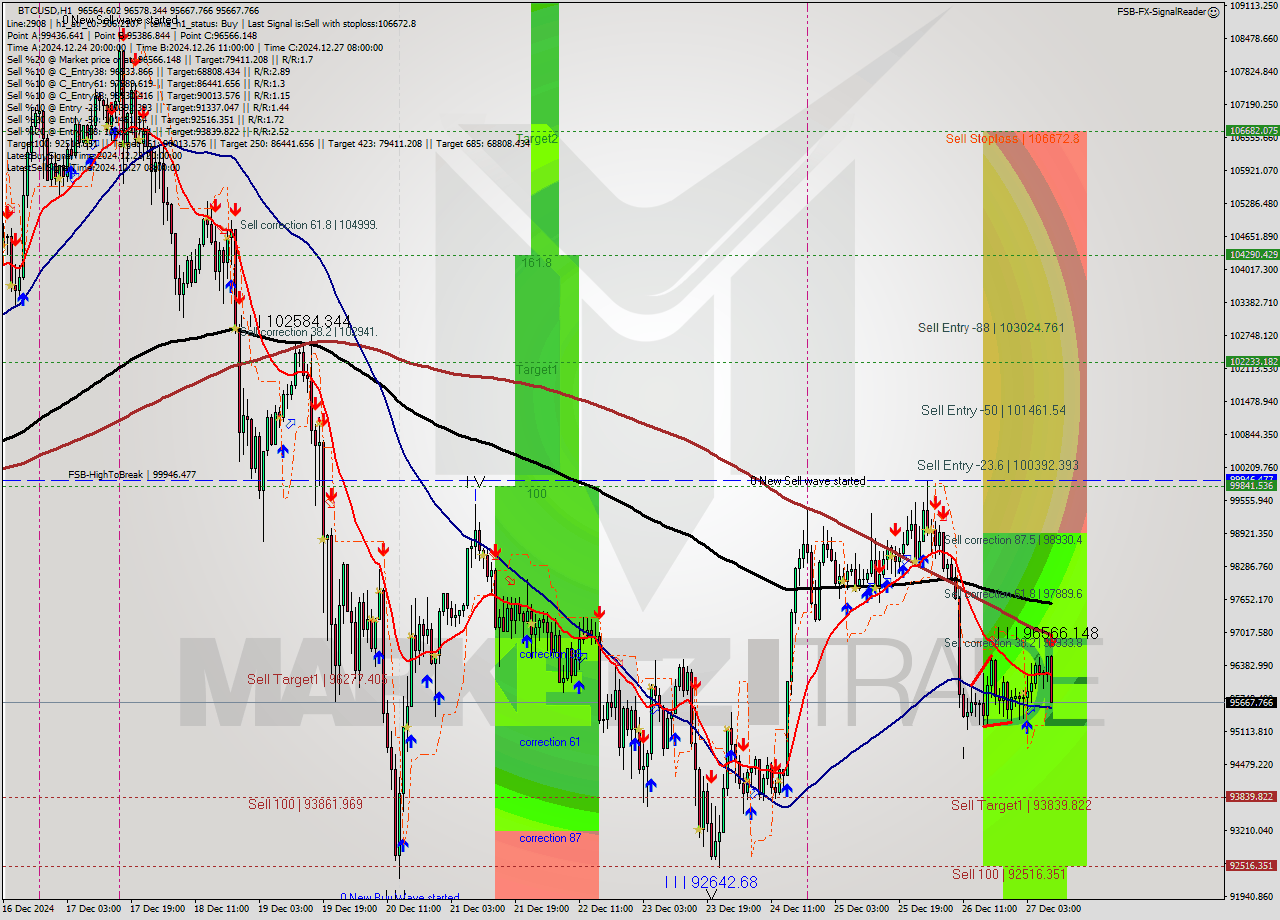Click the Target2 label on green bar
1280x920 pixels.
point(537,139)
